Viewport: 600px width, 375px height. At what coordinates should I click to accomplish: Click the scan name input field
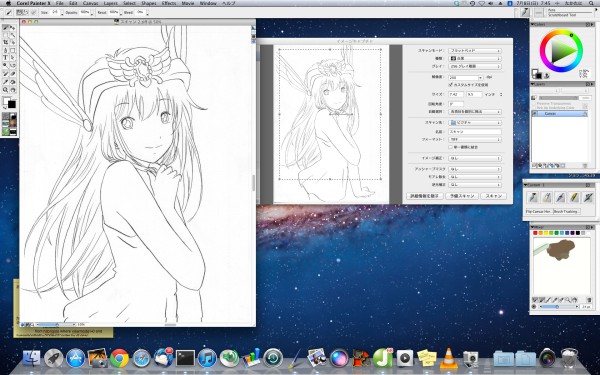click(x=475, y=131)
